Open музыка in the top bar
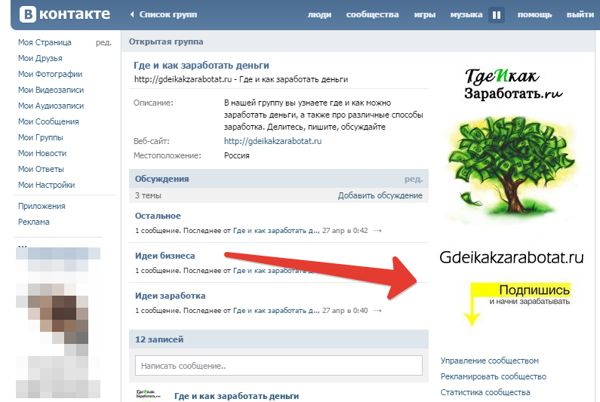The height and width of the screenshot is (402, 600). (466, 15)
